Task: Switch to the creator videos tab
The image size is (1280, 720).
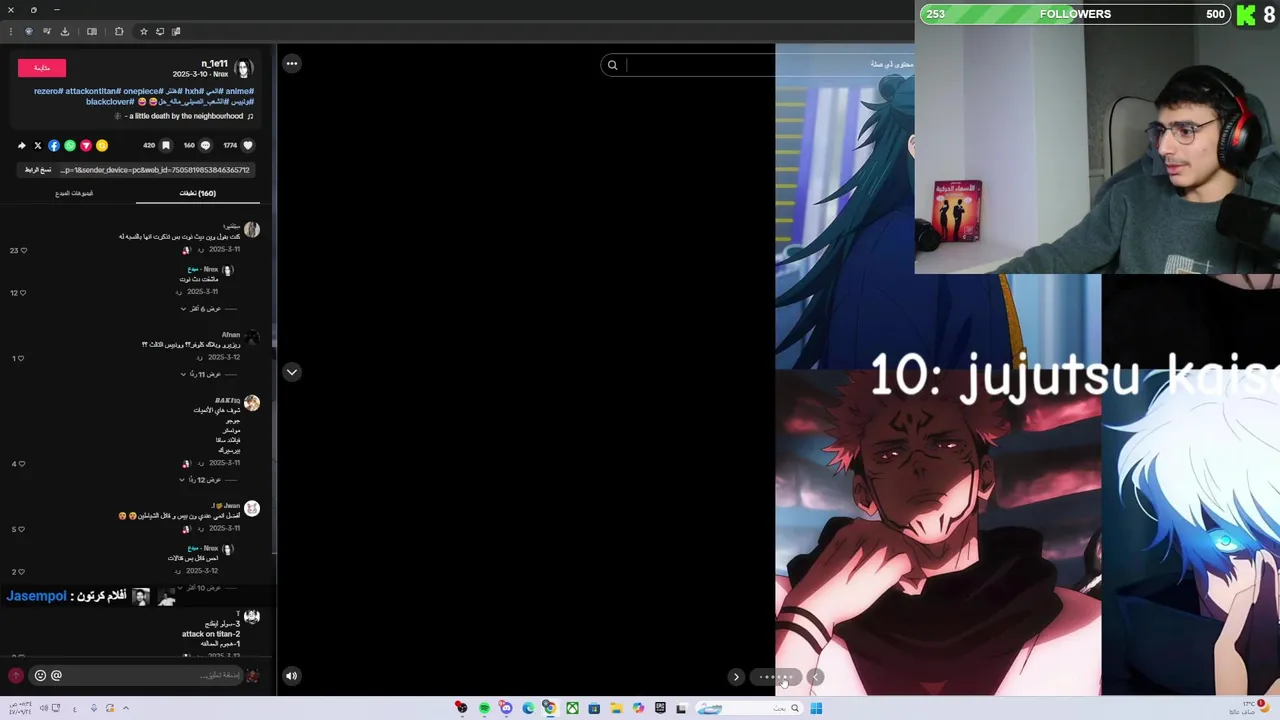Action: pyautogui.click(x=74, y=193)
